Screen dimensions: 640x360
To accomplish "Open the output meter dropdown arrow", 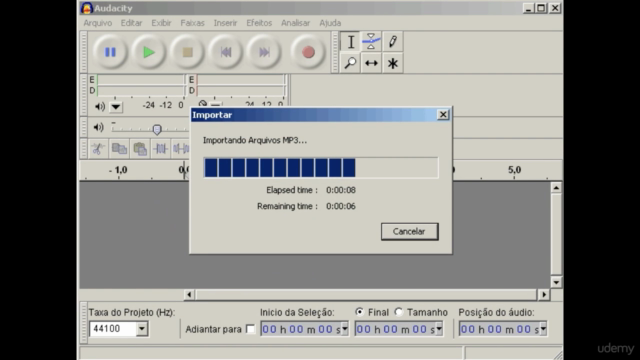I will point(116,107).
